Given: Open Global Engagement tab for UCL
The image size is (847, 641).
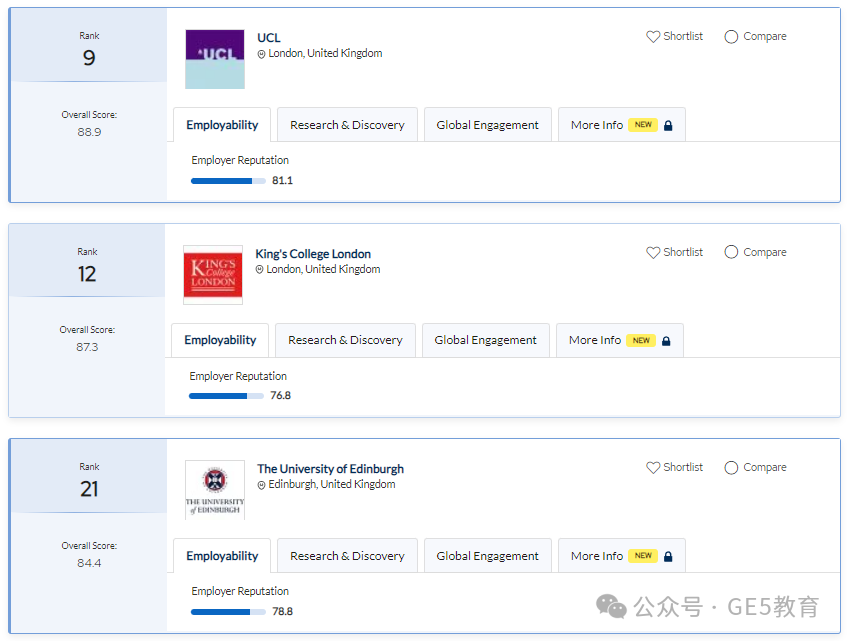Looking at the screenshot, I should click(x=488, y=125).
